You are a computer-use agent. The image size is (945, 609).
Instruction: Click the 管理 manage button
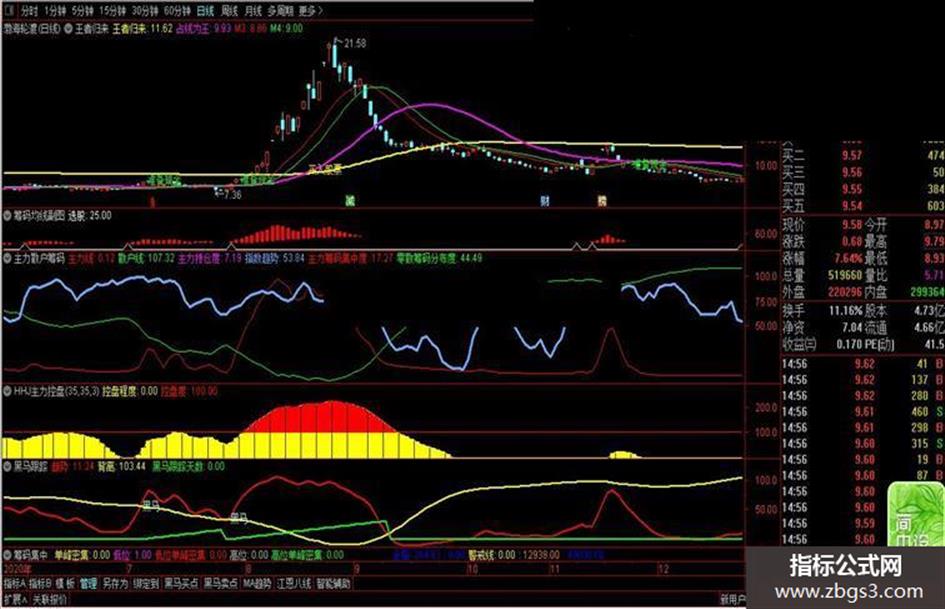[x=88, y=583]
